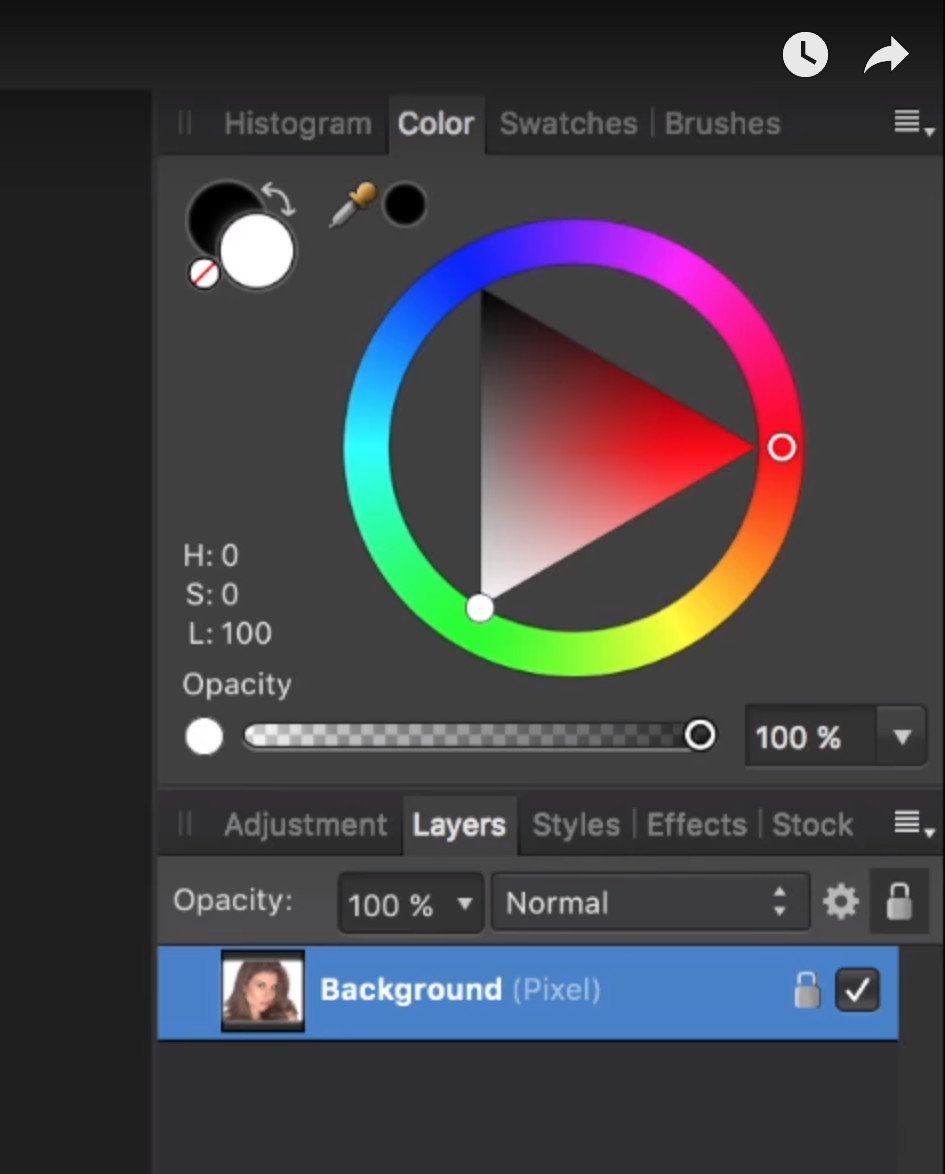The width and height of the screenshot is (945, 1174).
Task: Open the Layers panel options menu
Action: tap(908, 823)
